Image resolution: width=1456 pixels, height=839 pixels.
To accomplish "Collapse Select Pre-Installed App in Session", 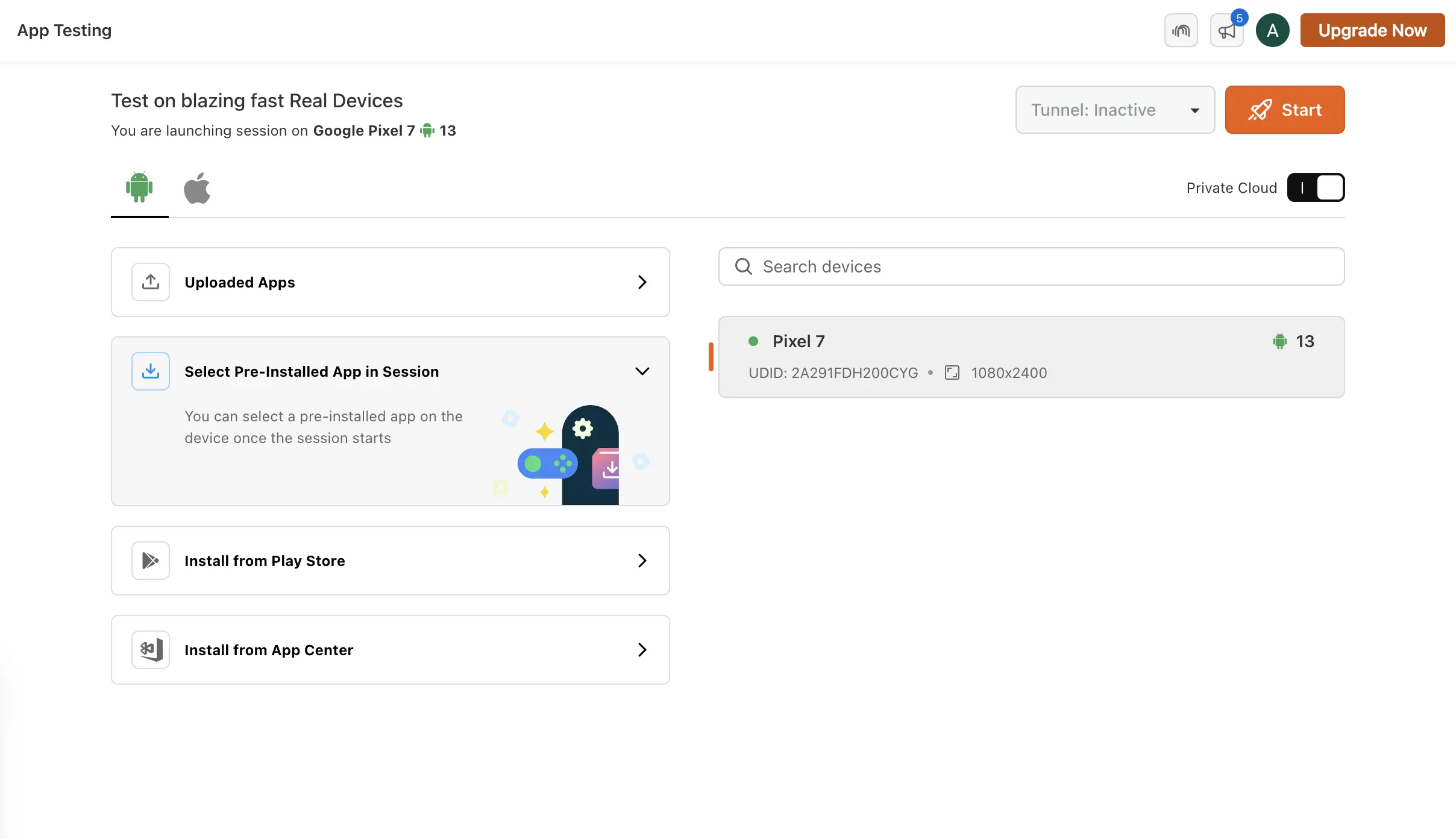I will (x=642, y=371).
